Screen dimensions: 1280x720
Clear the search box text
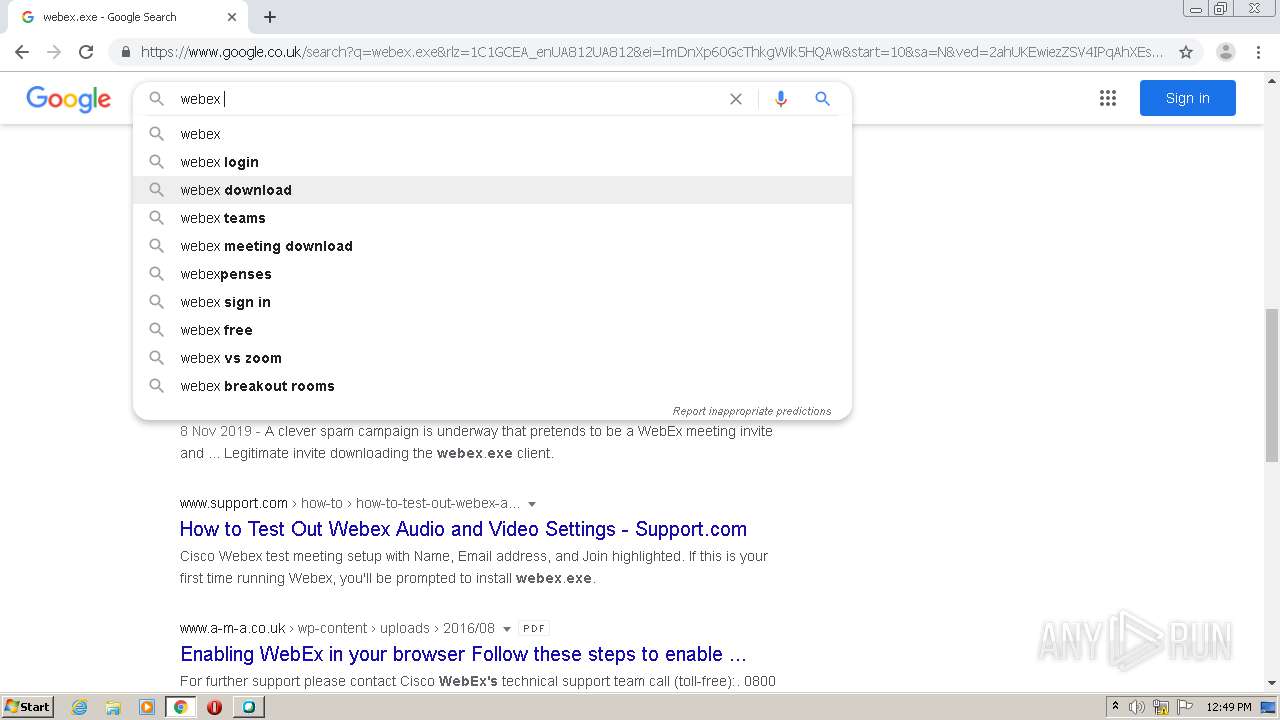click(x=736, y=99)
